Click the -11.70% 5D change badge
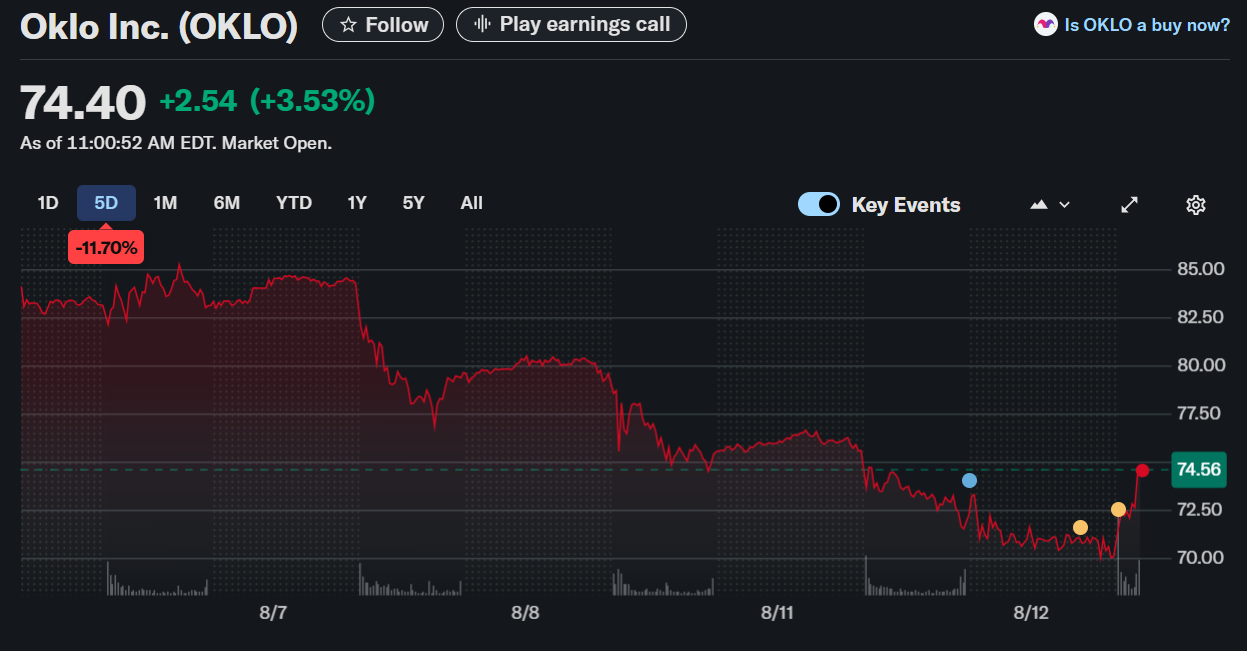The height and width of the screenshot is (651, 1247). point(106,247)
